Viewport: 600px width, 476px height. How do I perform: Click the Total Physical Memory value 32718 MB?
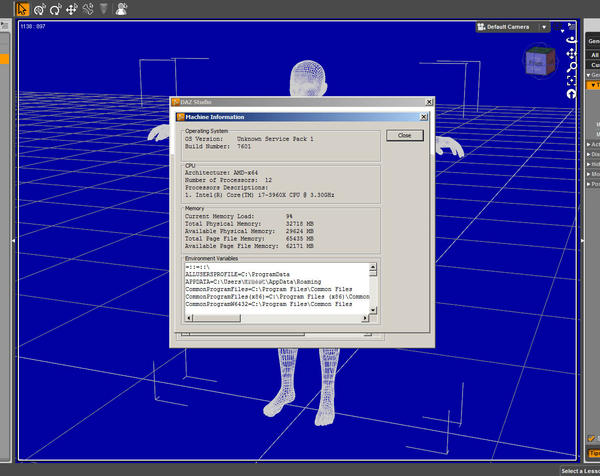(300, 223)
